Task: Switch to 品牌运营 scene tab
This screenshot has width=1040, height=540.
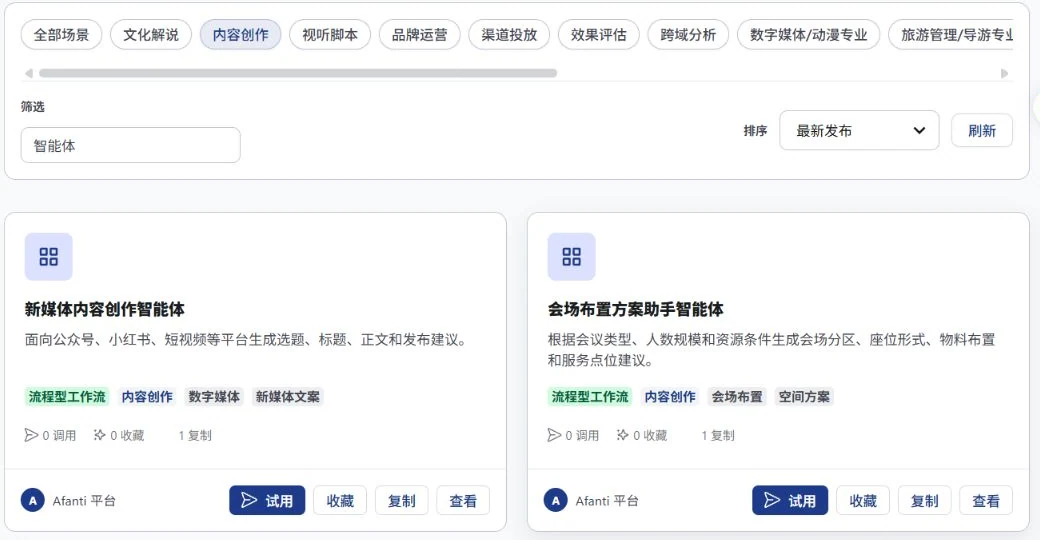Action: coord(420,34)
